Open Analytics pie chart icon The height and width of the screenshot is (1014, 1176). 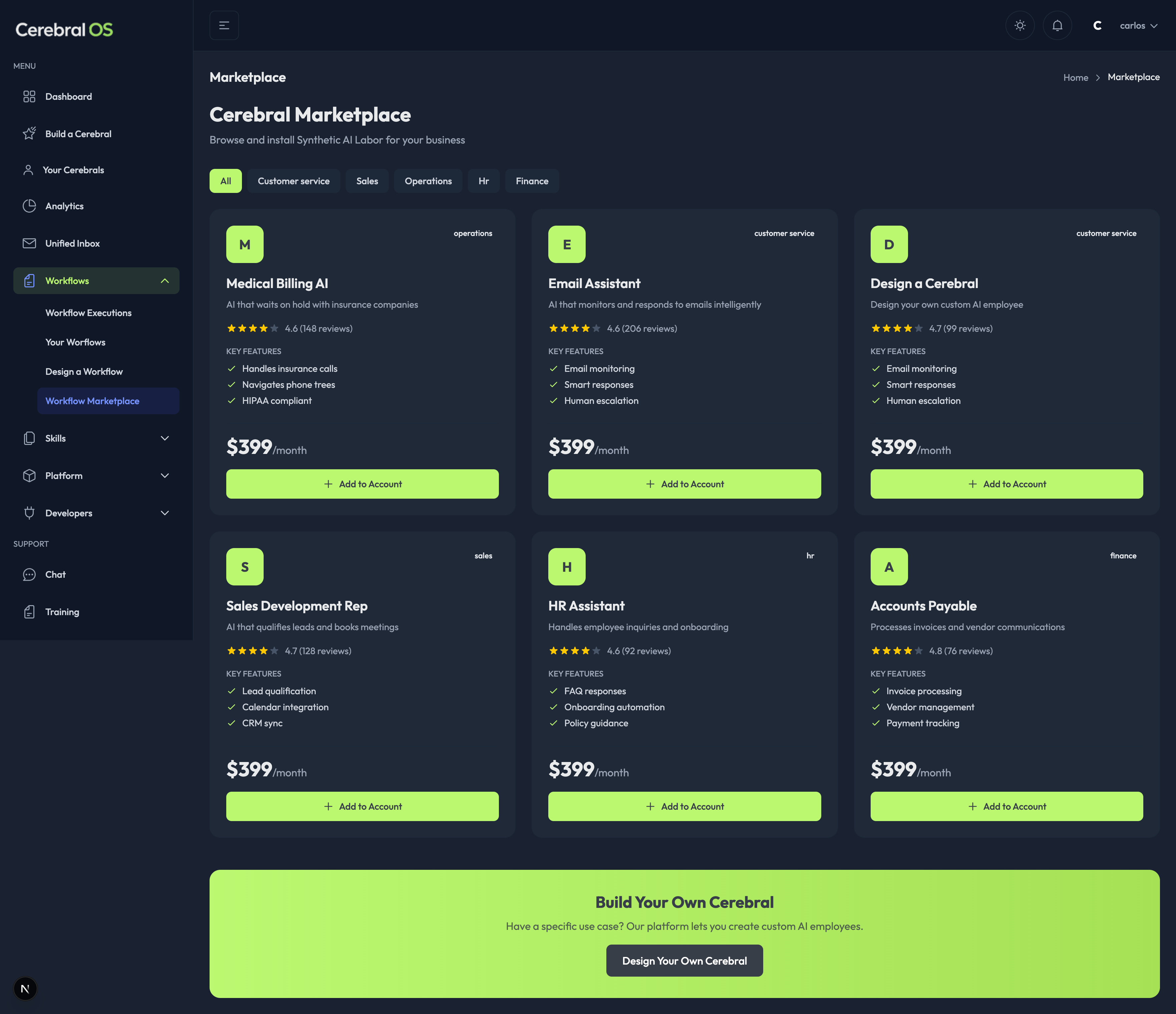(x=29, y=206)
